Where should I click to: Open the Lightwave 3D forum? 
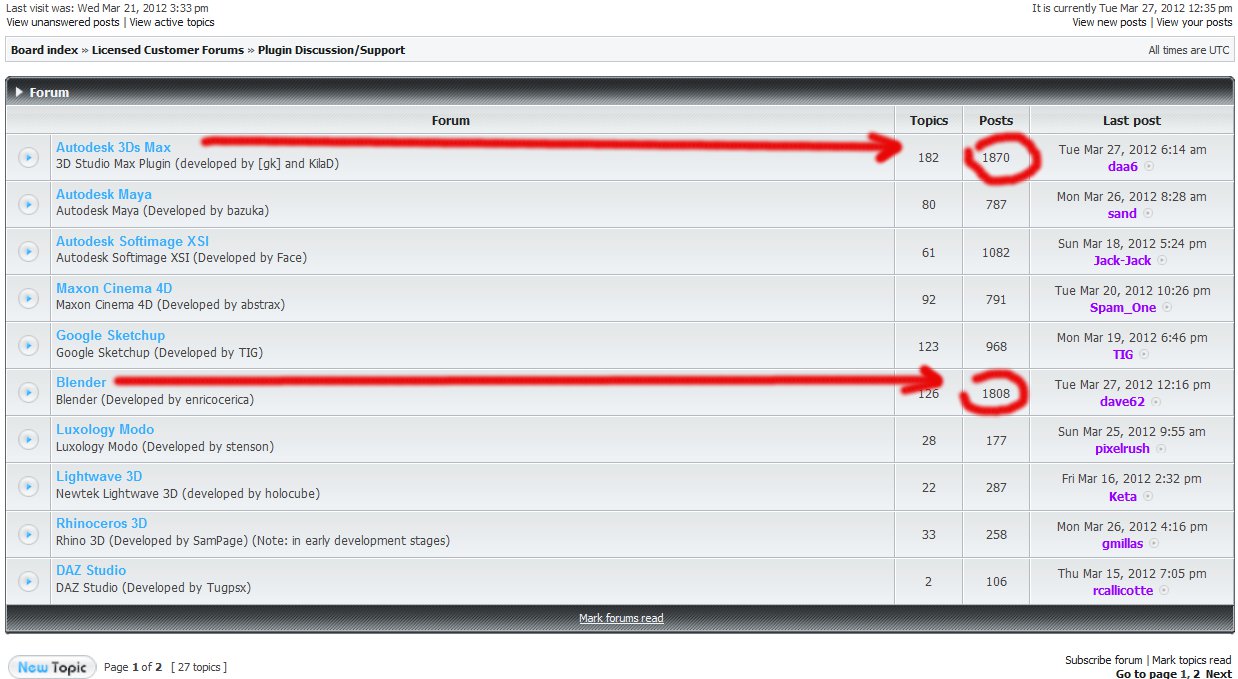(x=99, y=476)
